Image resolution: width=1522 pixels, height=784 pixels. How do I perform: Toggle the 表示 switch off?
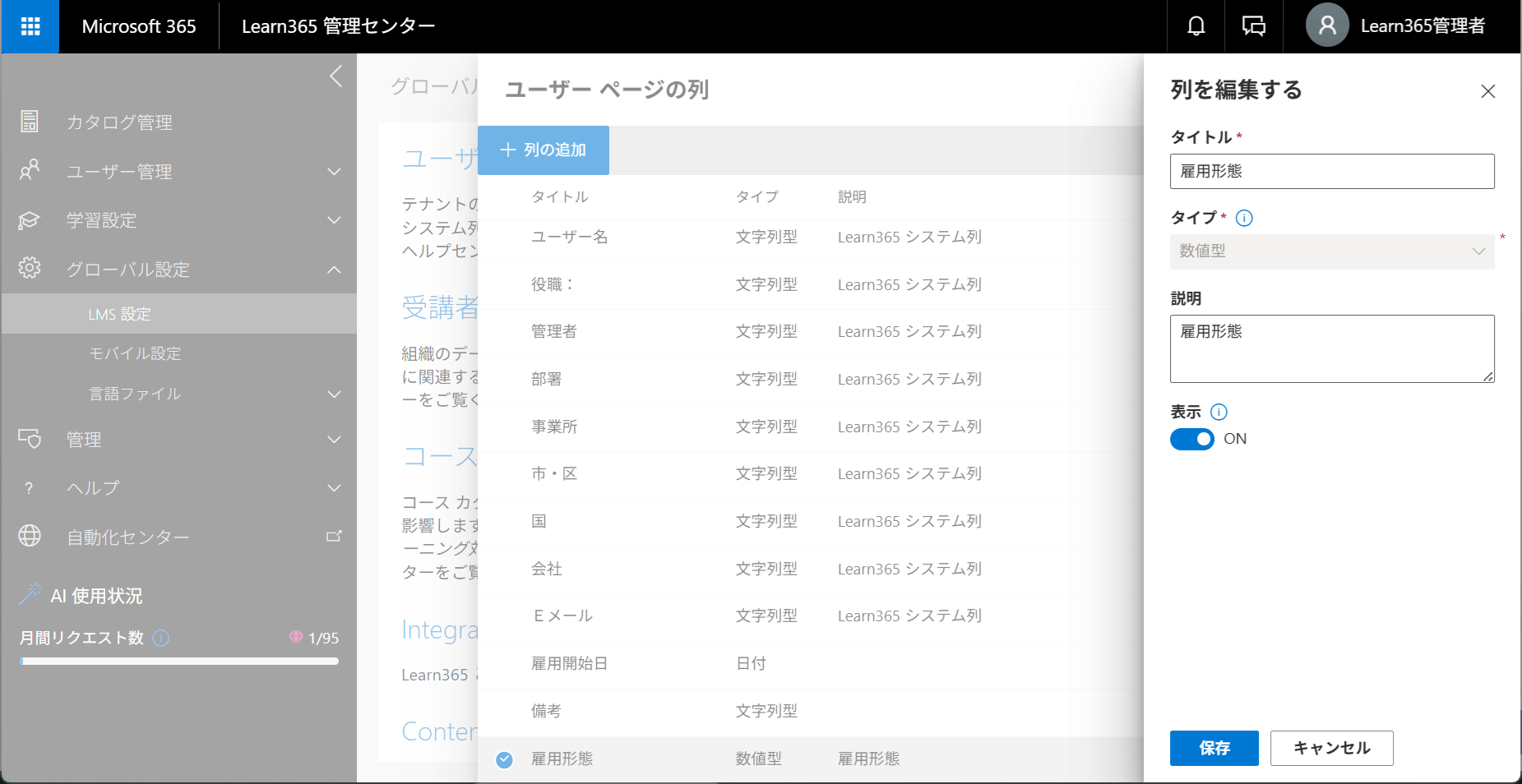(1191, 439)
